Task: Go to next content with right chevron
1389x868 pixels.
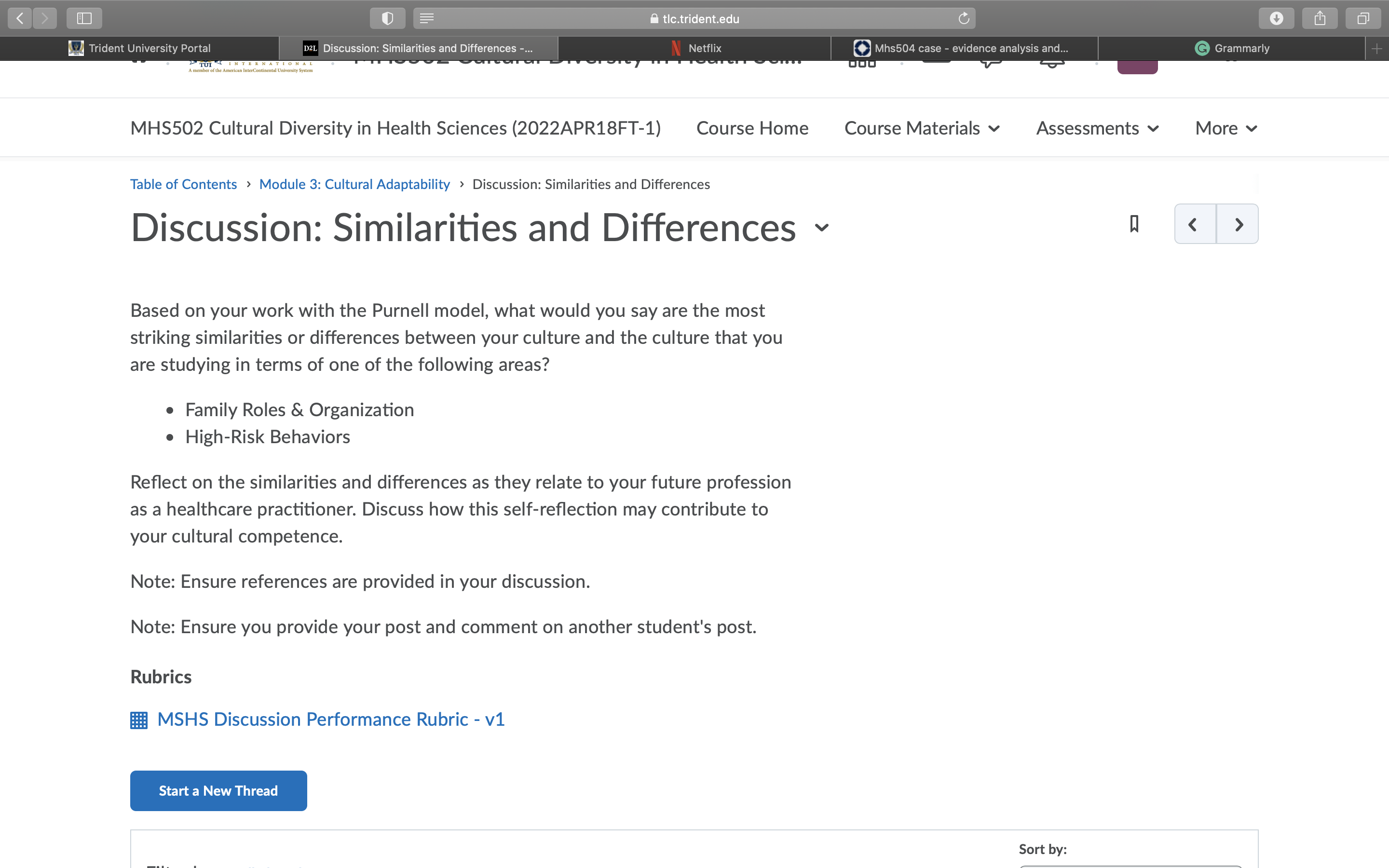Action: (x=1238, y=224)
